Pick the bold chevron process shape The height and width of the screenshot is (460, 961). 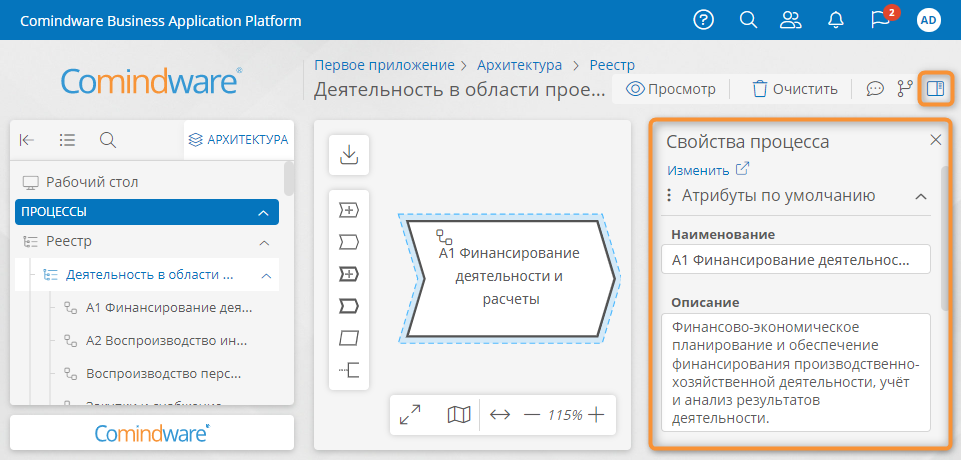pos(349,306)
